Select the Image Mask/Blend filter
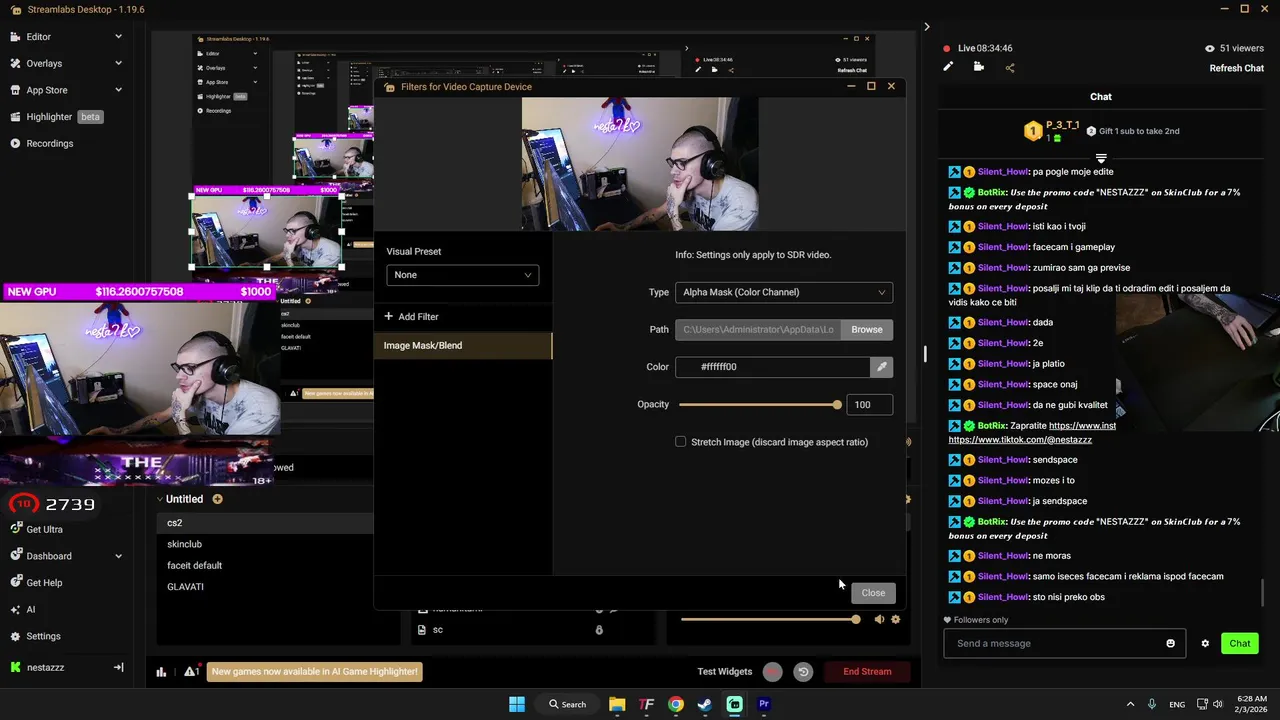Viewport: 1280px width, 720px height. 464,345
